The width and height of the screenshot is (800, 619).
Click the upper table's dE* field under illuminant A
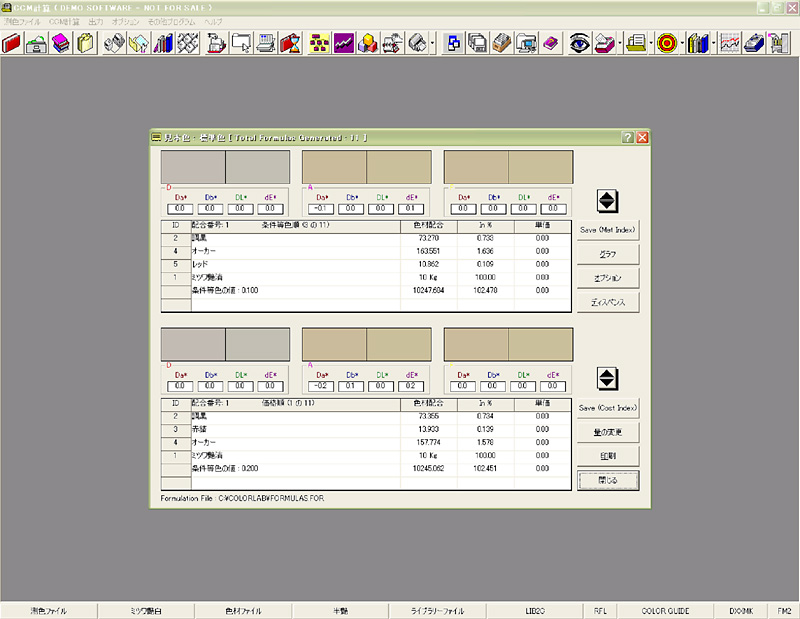point(411,209)
